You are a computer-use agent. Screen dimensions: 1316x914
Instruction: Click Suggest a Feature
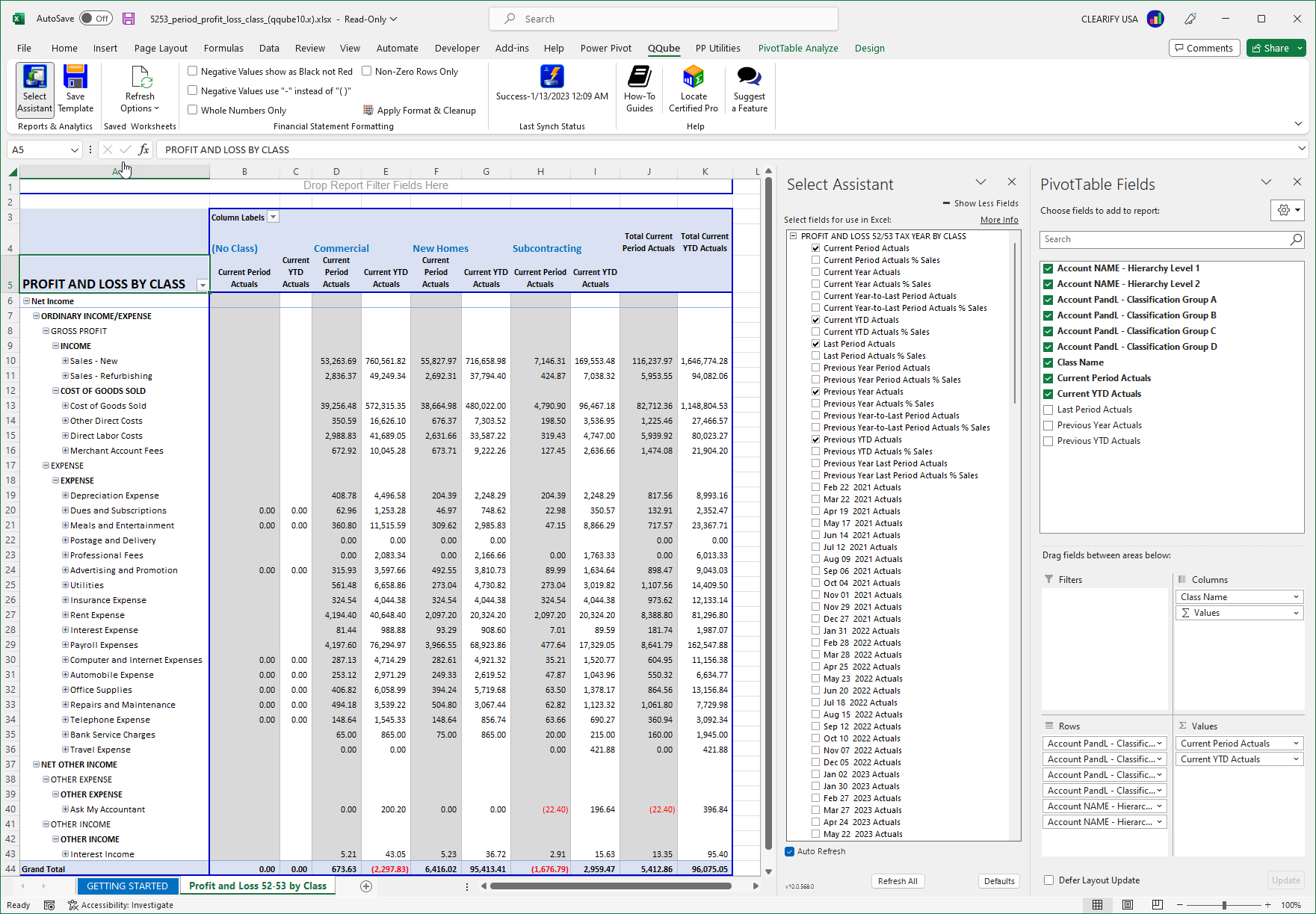pyautogui.click(x=748, y=88)
